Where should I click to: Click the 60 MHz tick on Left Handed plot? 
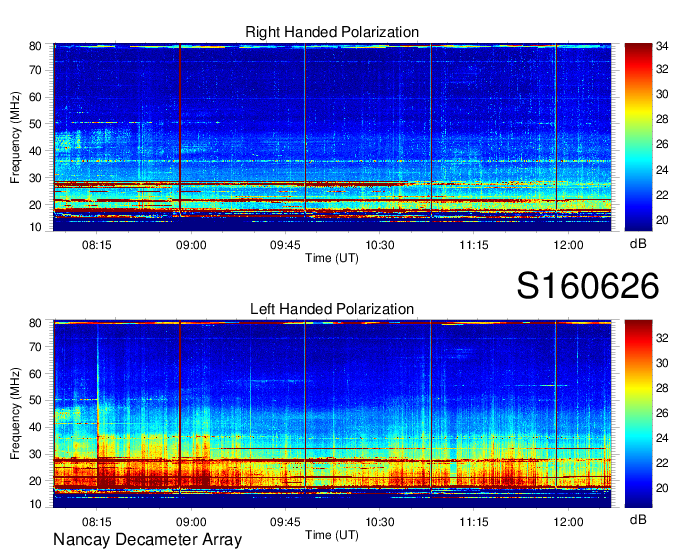(35, 374)
